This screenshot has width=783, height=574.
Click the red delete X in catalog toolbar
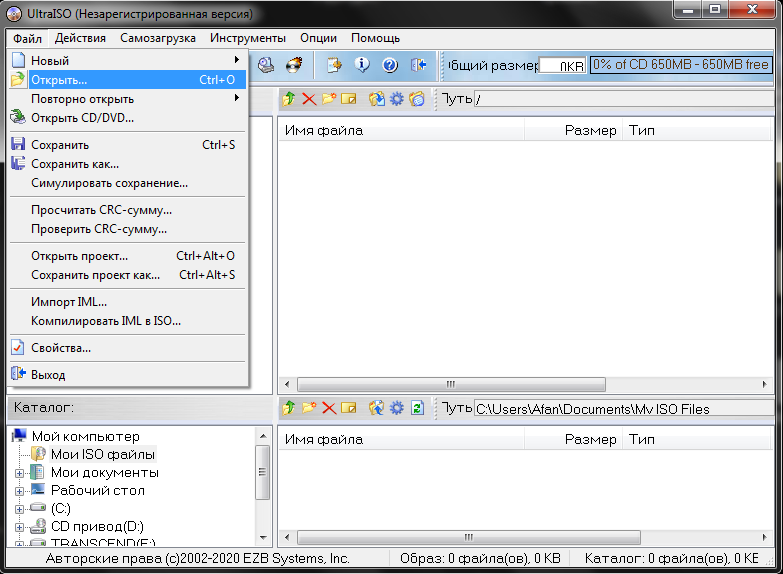coord(329,408)
